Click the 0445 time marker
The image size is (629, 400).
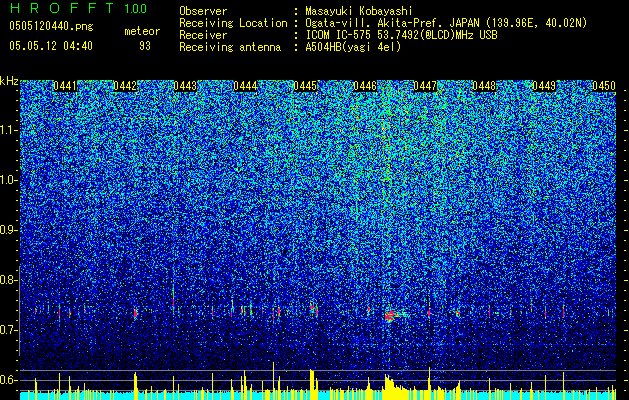[305, 86]
